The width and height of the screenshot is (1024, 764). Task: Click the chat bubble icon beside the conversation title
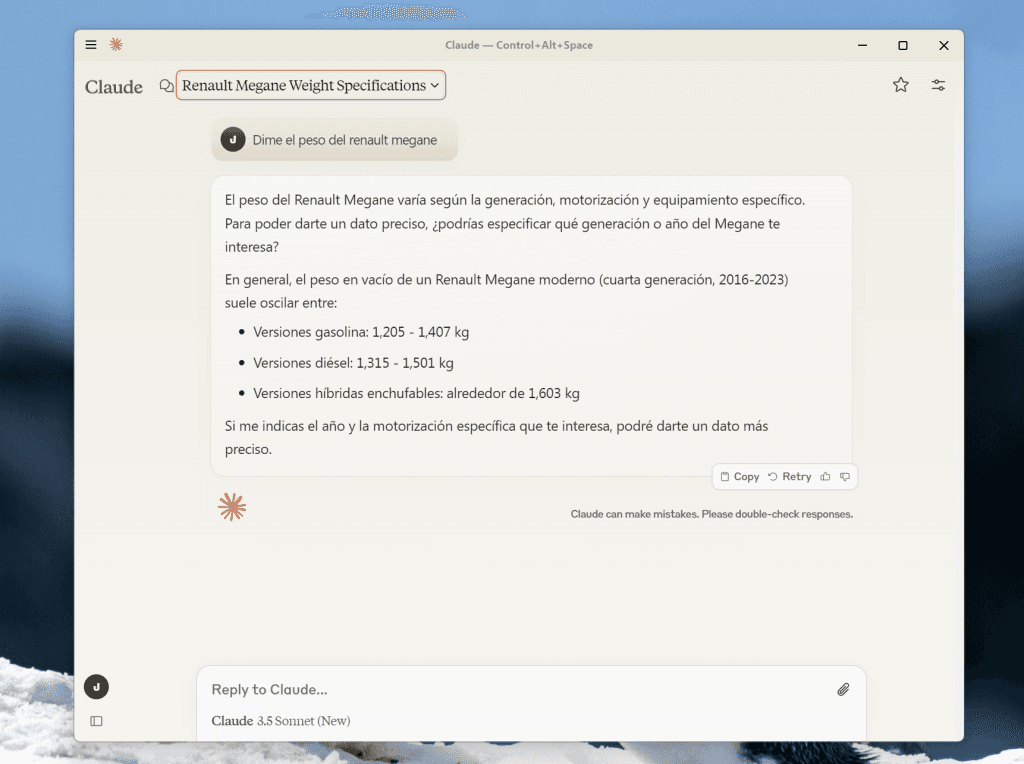click(x=166, y=86)
